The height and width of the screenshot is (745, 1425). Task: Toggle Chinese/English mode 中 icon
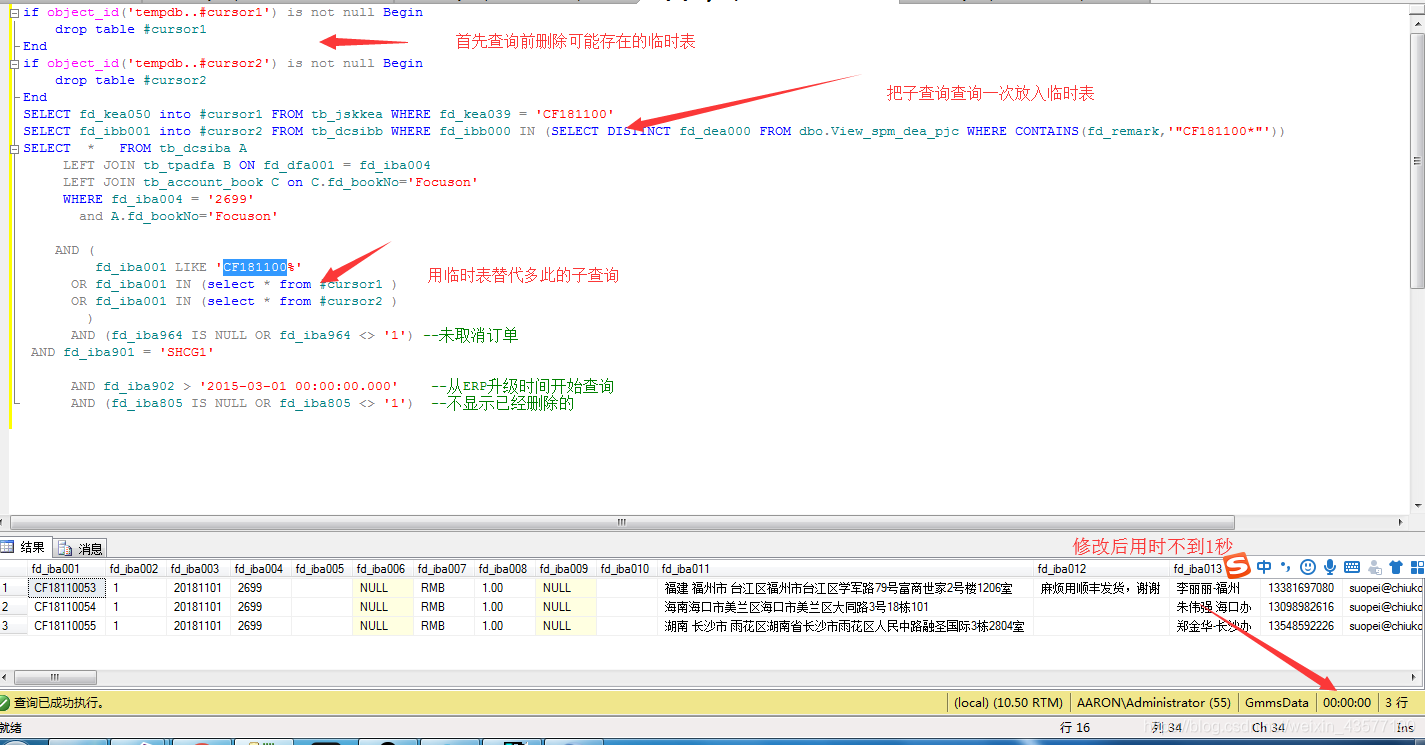1265,567
